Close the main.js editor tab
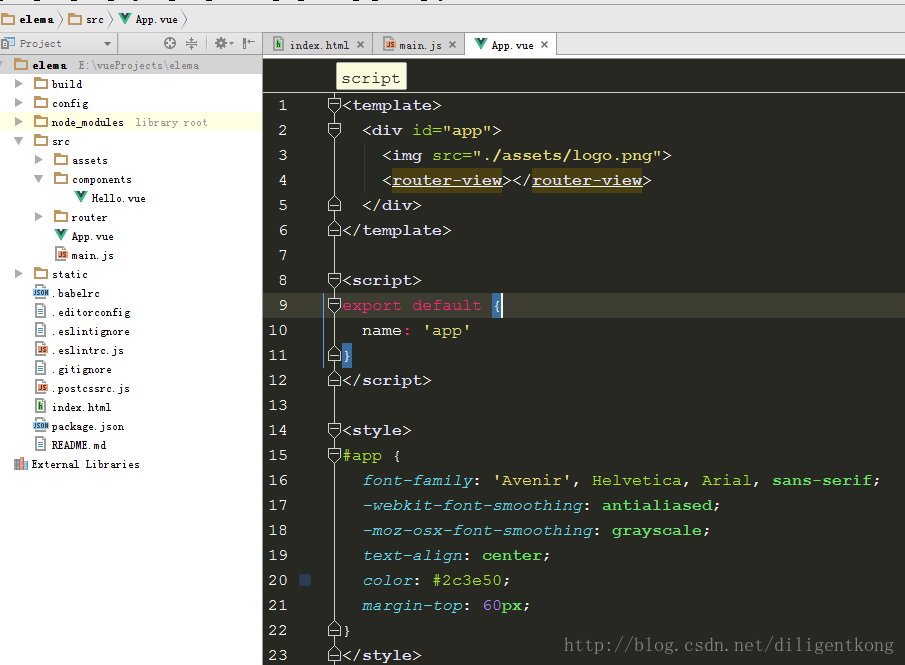This screenshot has height=665, width=905. click(452, 45)
